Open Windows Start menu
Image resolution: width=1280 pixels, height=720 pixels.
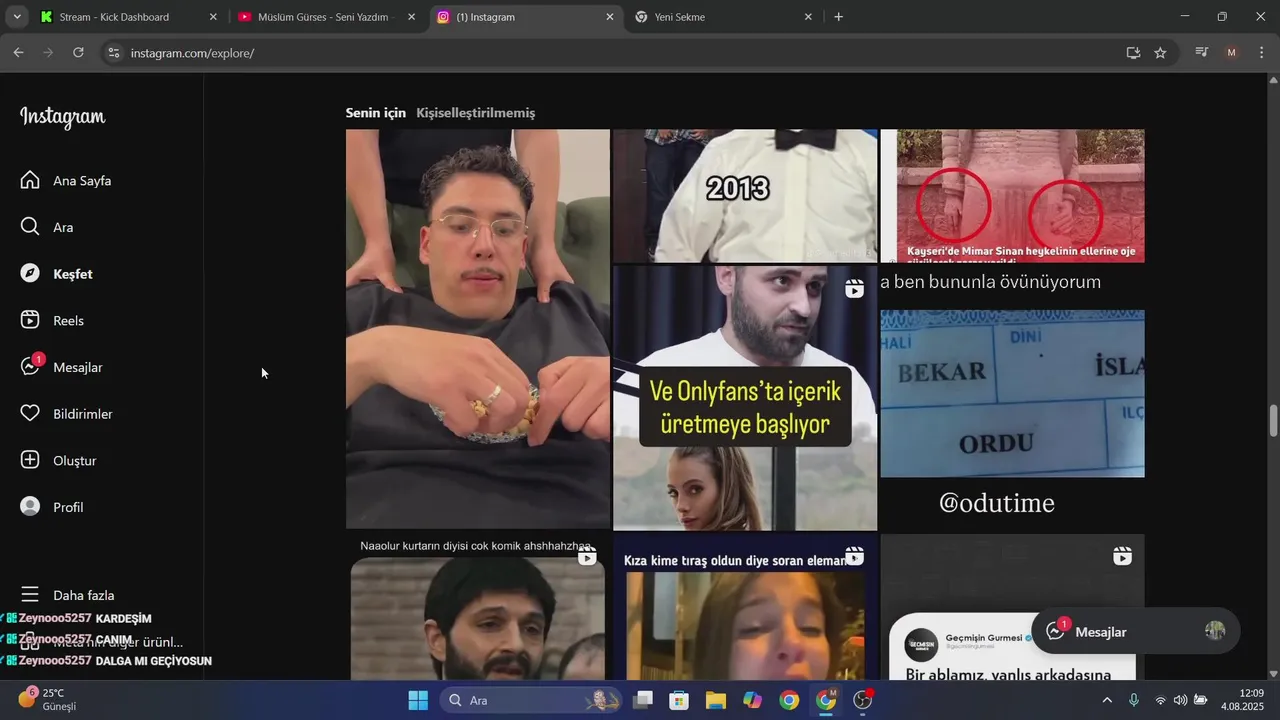tap(418, 700)
